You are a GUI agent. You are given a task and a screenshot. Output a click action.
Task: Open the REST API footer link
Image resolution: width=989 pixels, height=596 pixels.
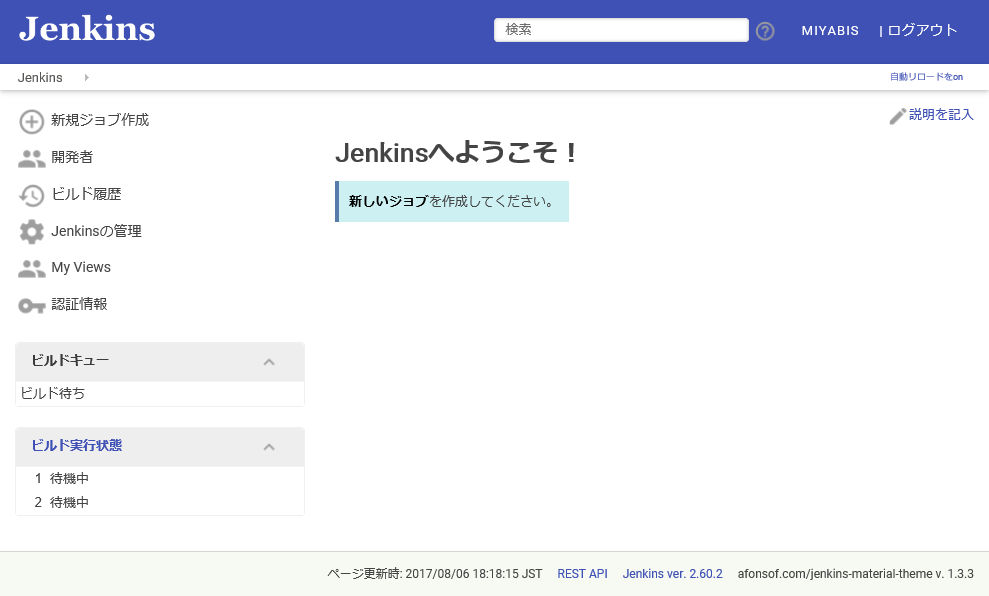click(582, 574)
